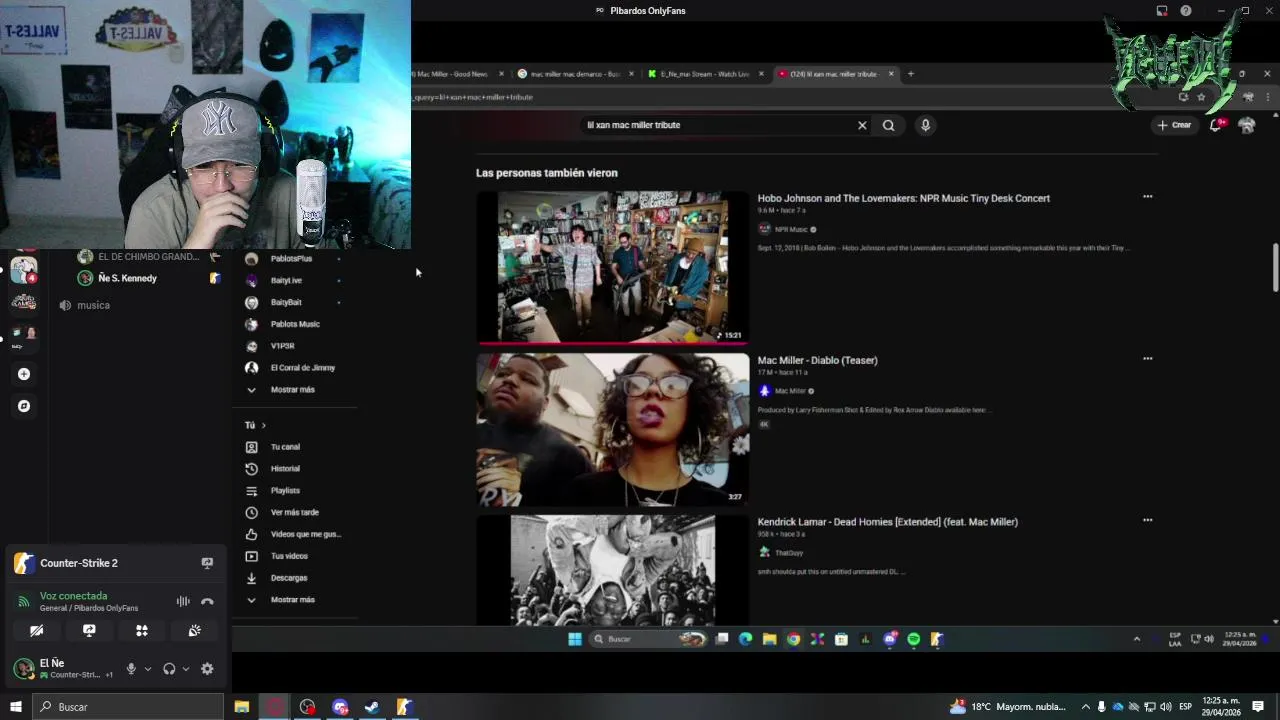
Task: Close the Kick stream tab
Action: click(761, 74)
